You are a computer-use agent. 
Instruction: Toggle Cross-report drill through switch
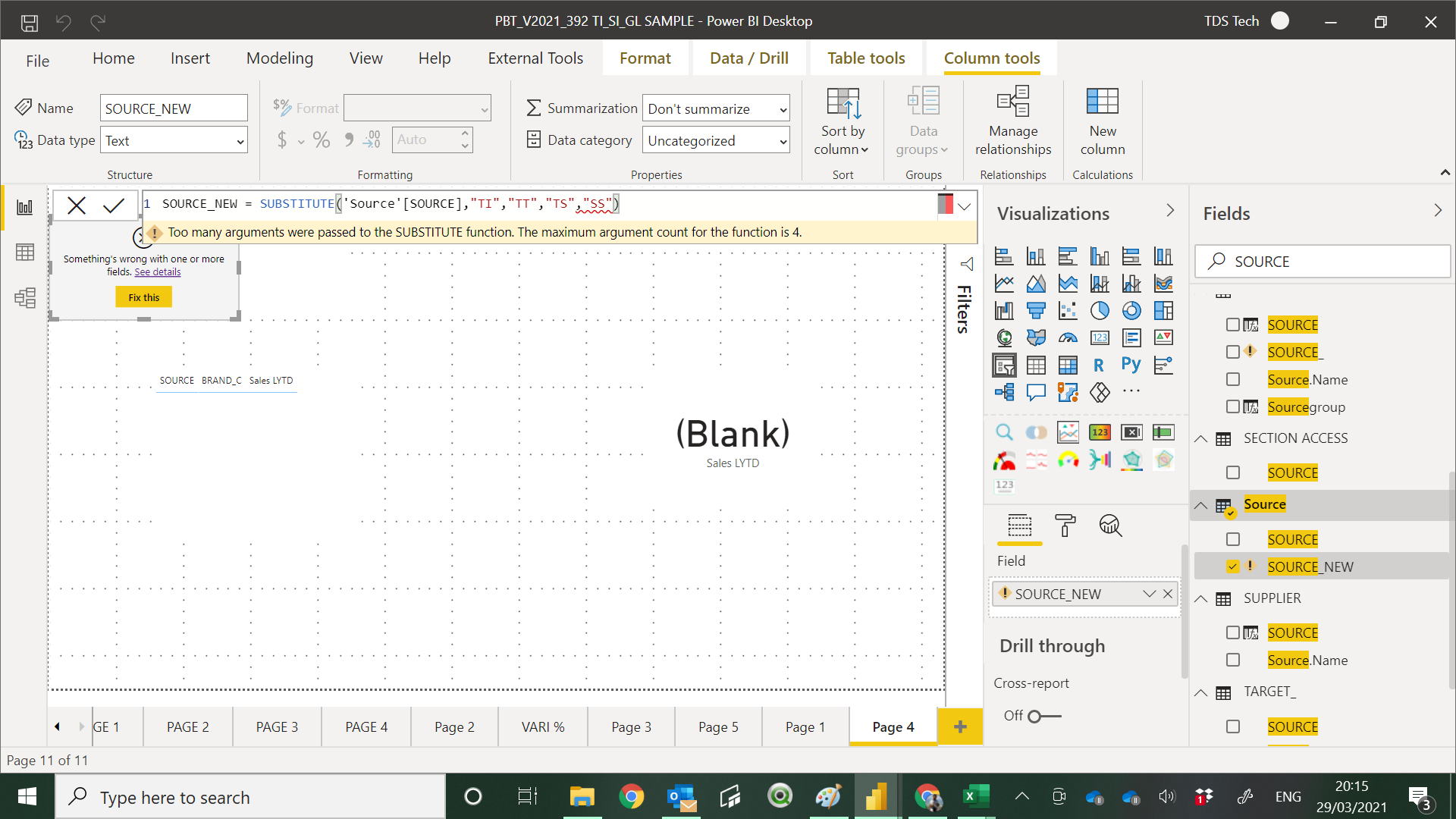pyautogui.click(x=1044, y=716)
